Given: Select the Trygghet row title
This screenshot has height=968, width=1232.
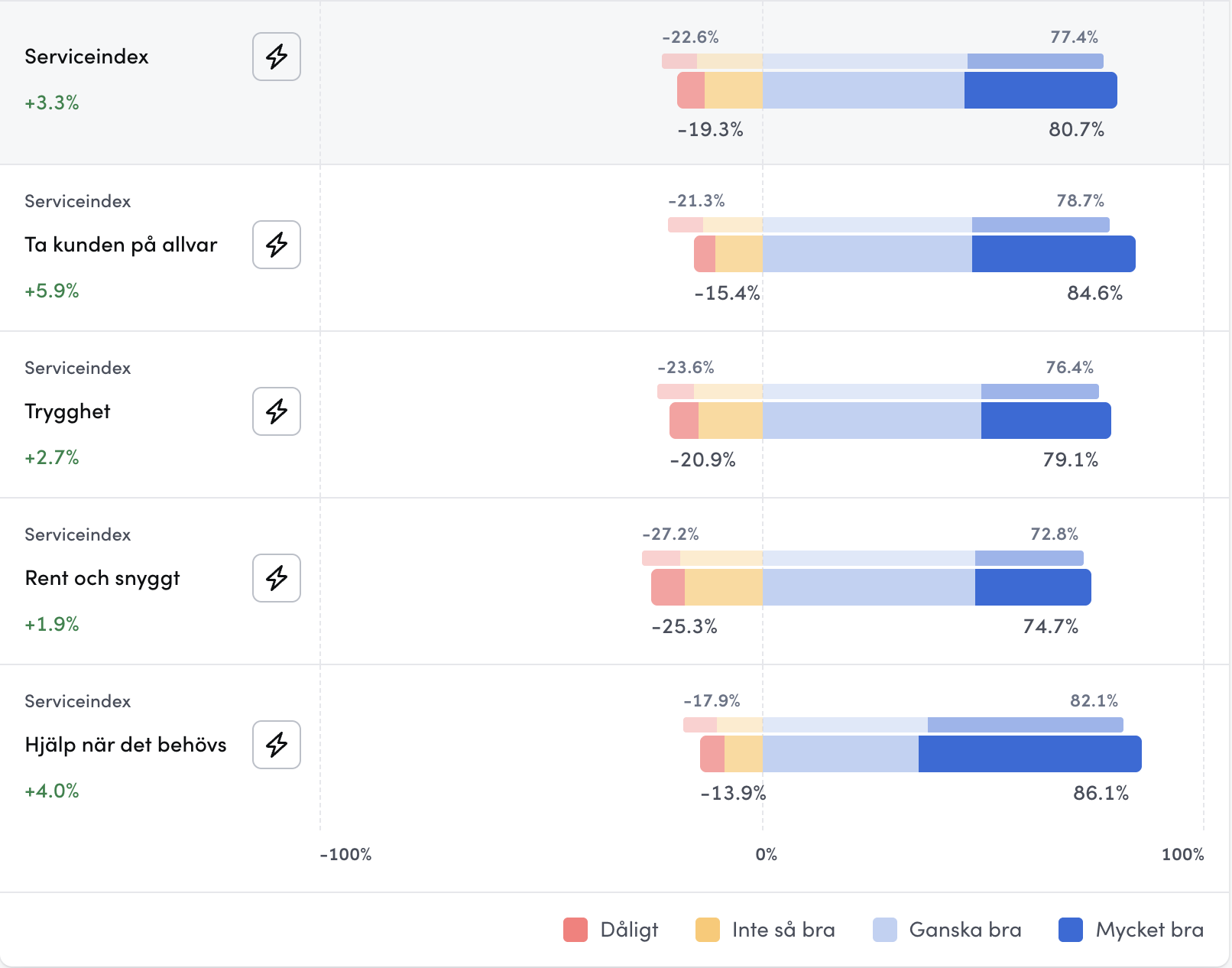Looking at the screenshot, I should tap(67, 411).
